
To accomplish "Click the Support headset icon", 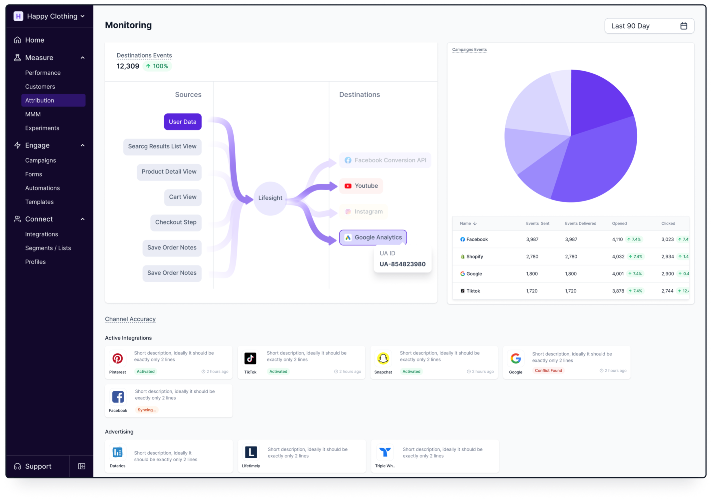I will tap(17, 466).
